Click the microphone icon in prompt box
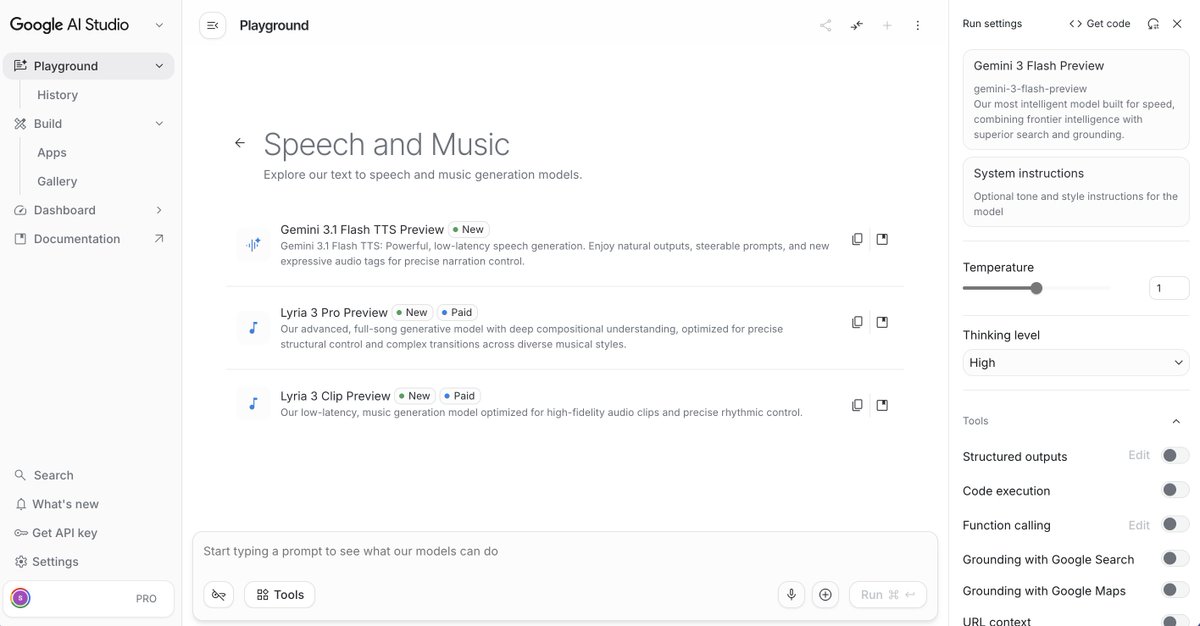 coord(792,594)
